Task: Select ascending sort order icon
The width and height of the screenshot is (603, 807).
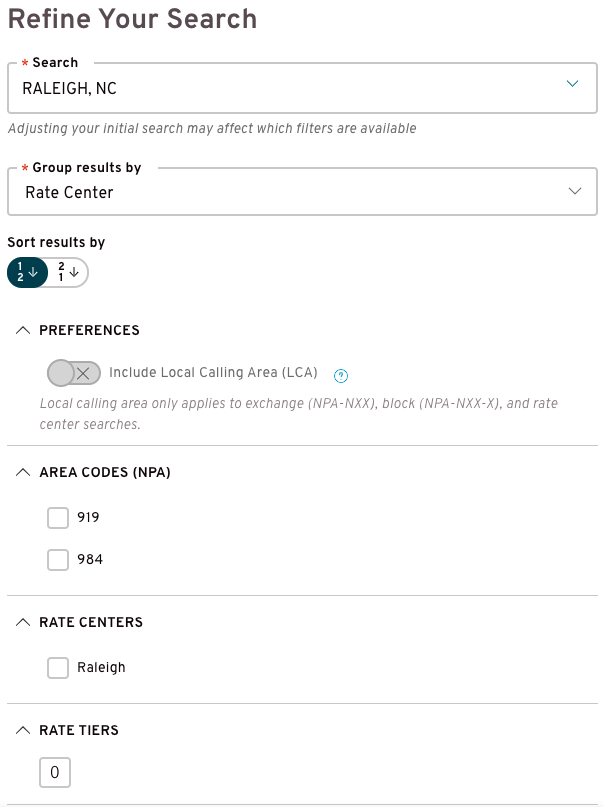Action: pos(27,272)
